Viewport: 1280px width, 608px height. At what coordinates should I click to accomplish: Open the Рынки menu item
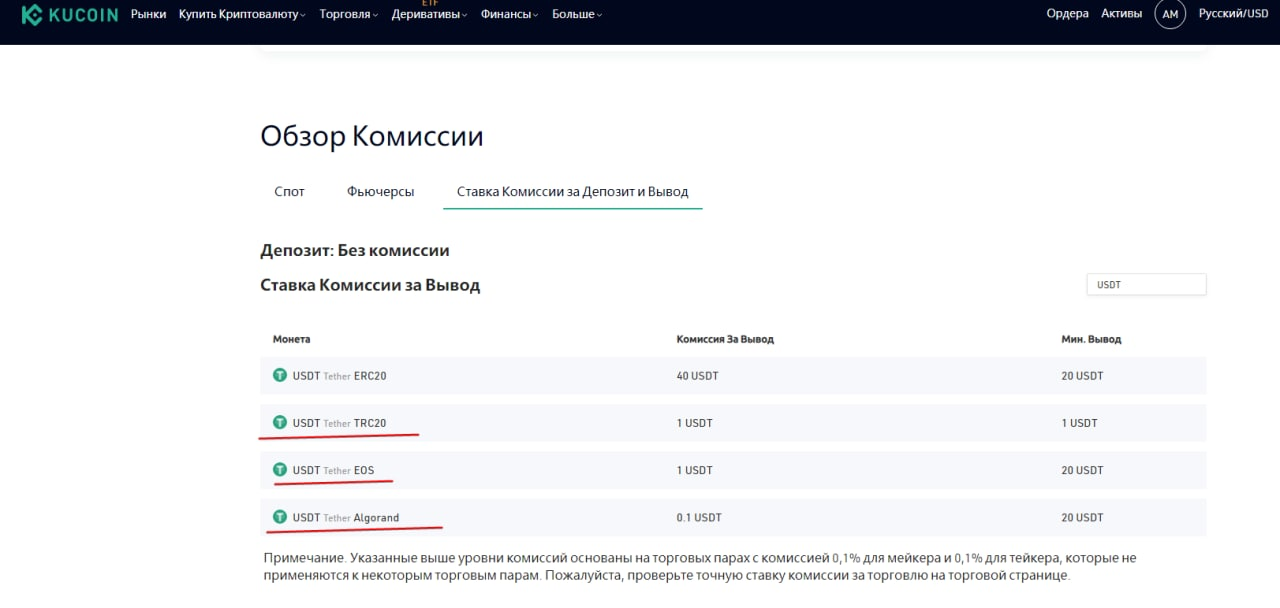[x=148, y=14]
